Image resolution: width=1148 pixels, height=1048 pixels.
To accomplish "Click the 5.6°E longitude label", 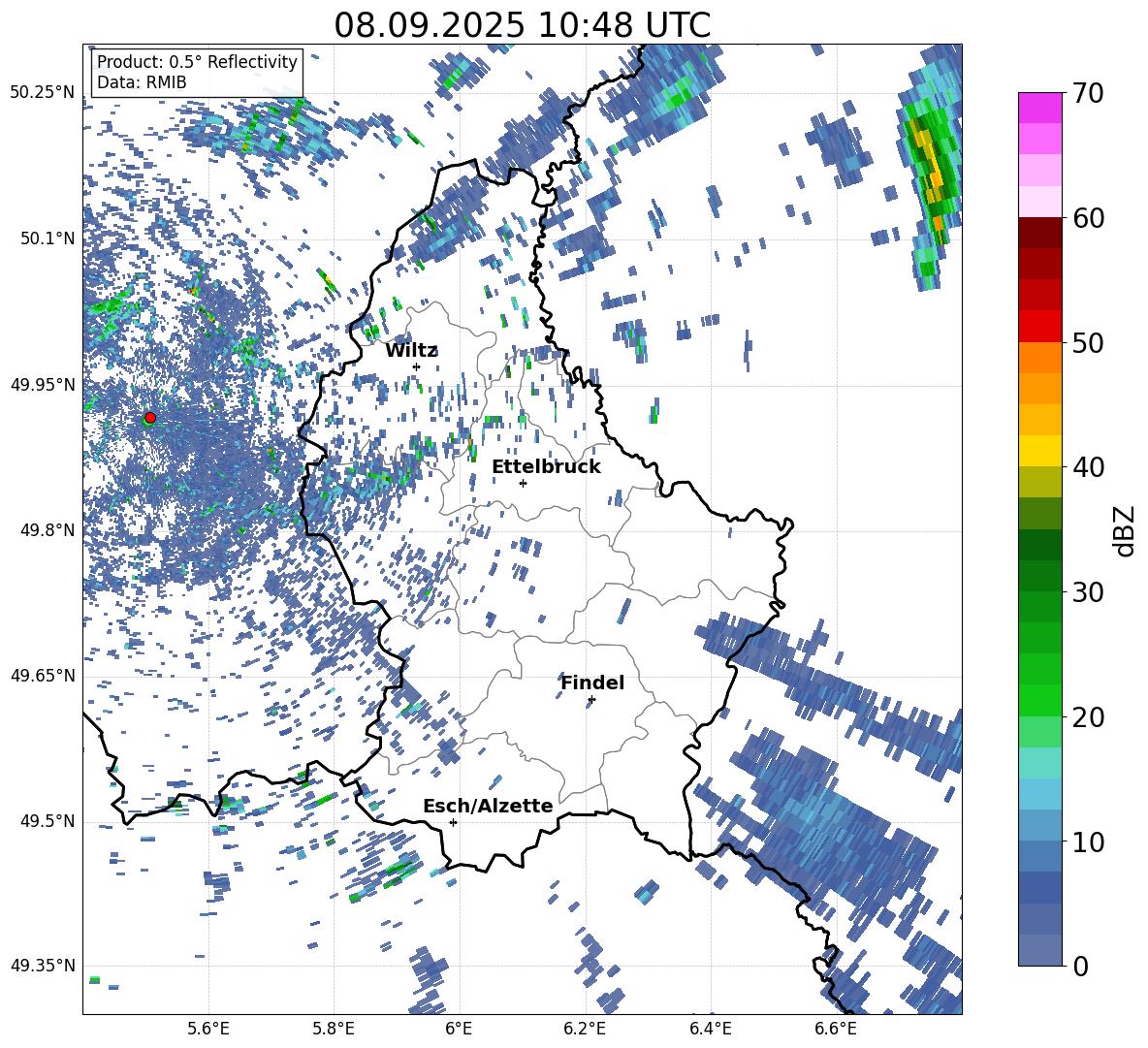I will tap(208, 1029).
